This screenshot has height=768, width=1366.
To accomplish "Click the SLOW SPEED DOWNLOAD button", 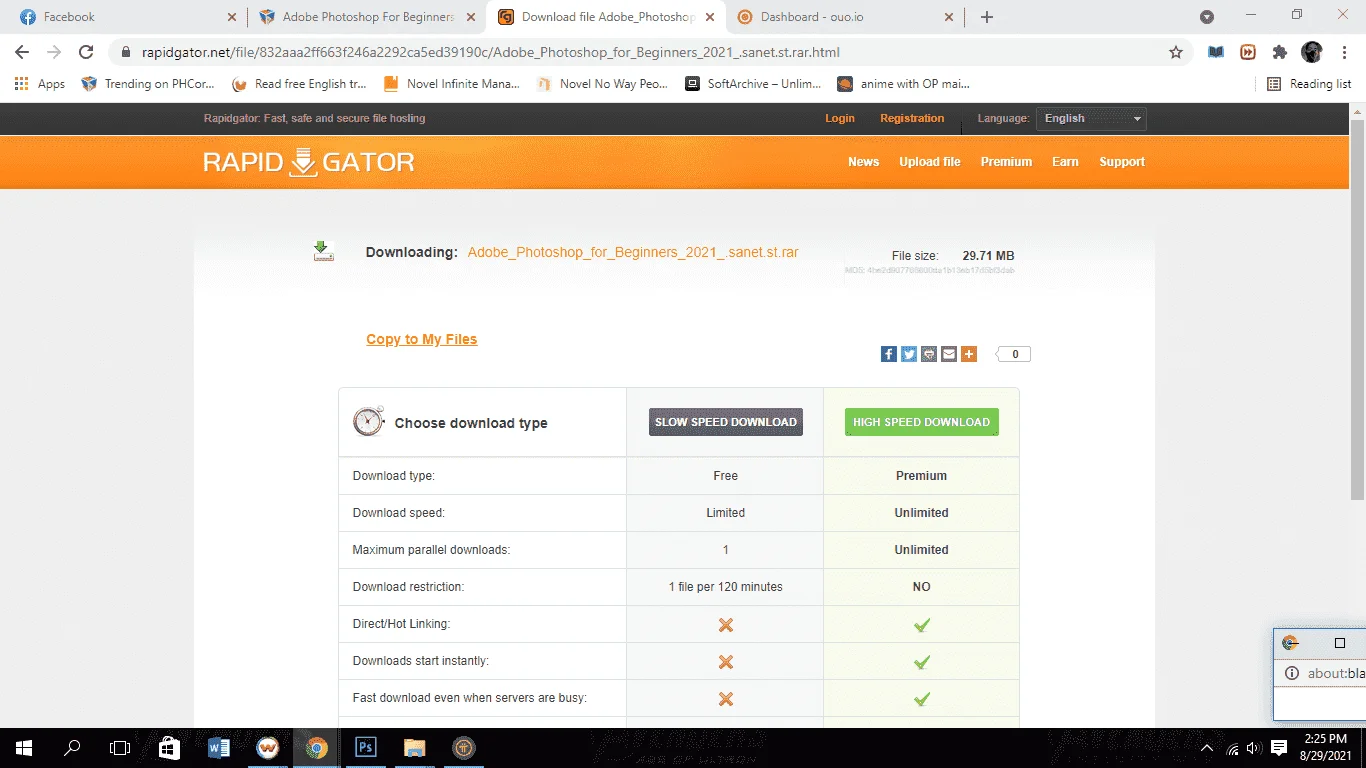I will [726, 422].
